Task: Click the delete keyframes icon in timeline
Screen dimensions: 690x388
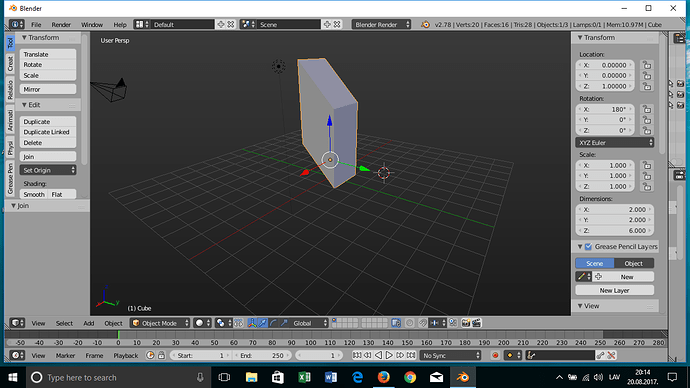Action: point(612,355)
